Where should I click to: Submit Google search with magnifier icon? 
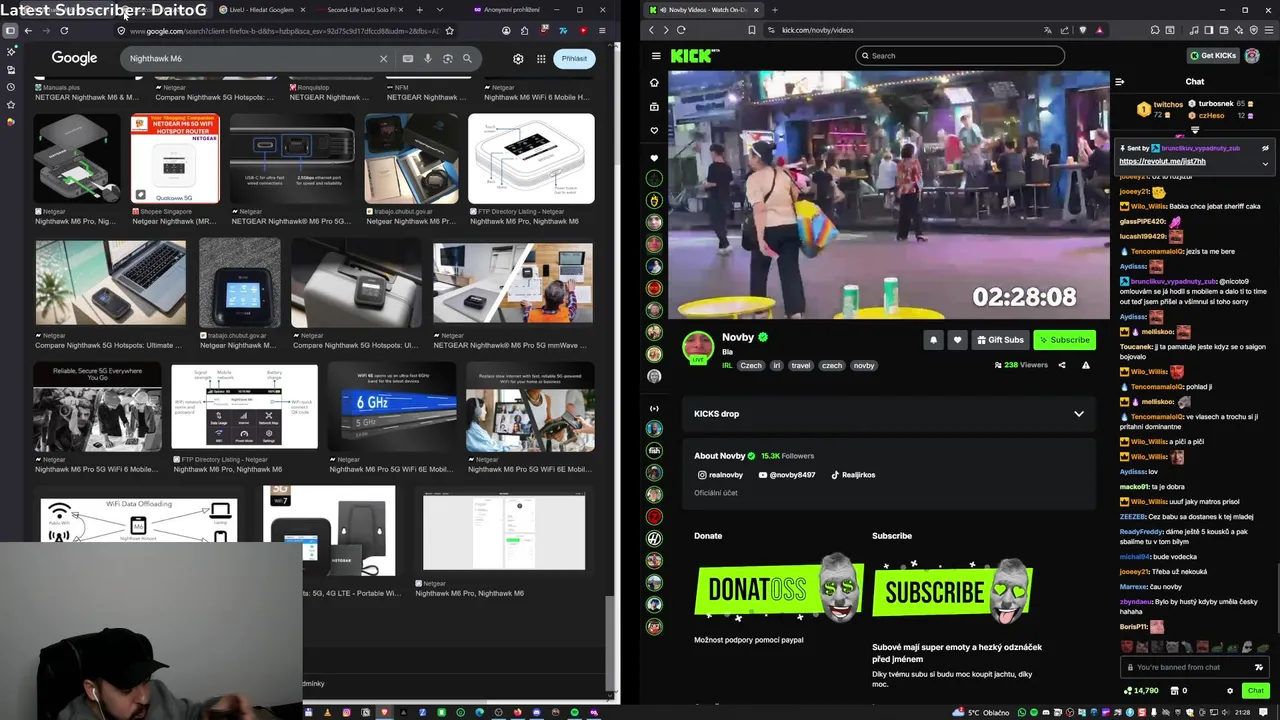pos(467,59)
